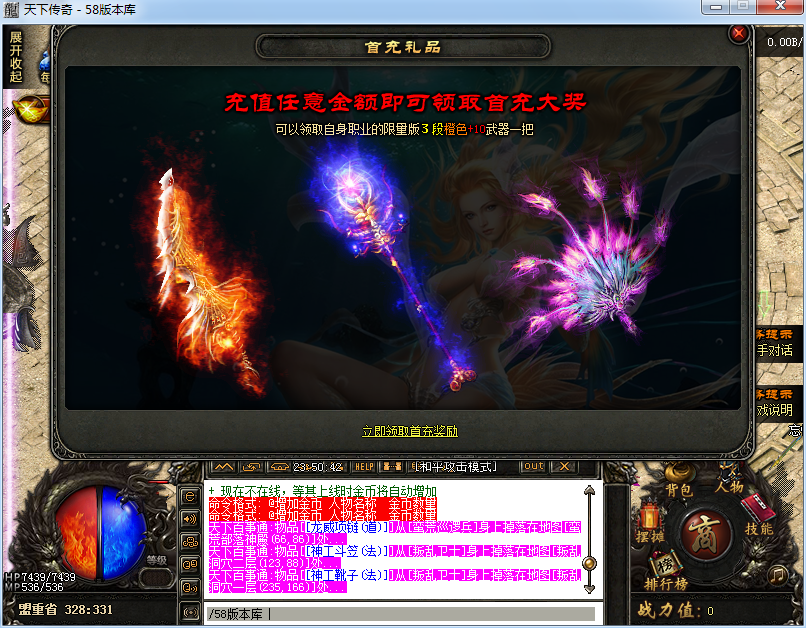806x628 pixels.
Task: Minimize the 天下传奇 game window
Action: [717, 7]
